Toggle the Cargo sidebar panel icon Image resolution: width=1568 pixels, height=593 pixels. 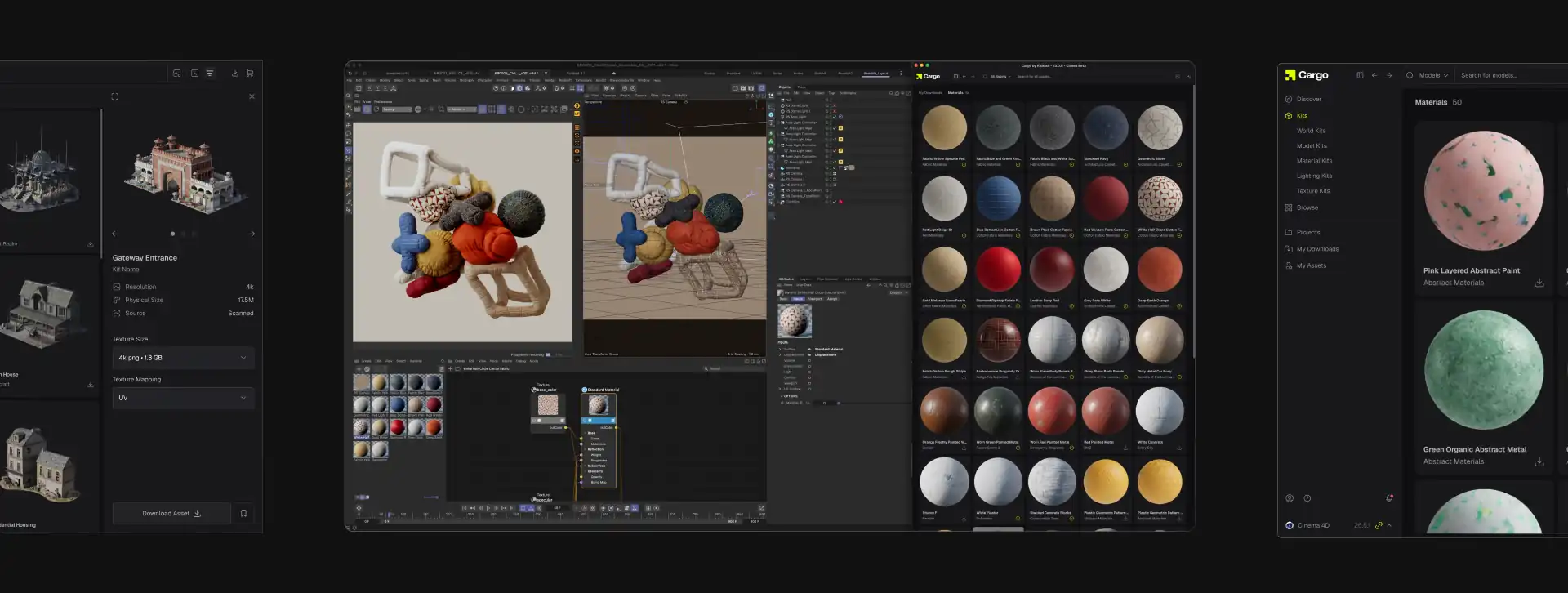[x=1360, y=75]
